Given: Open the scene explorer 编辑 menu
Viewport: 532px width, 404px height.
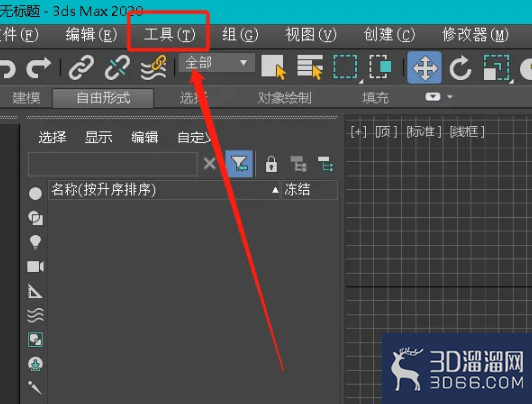Looking at the screenshot, I should (x=145, y=137).
